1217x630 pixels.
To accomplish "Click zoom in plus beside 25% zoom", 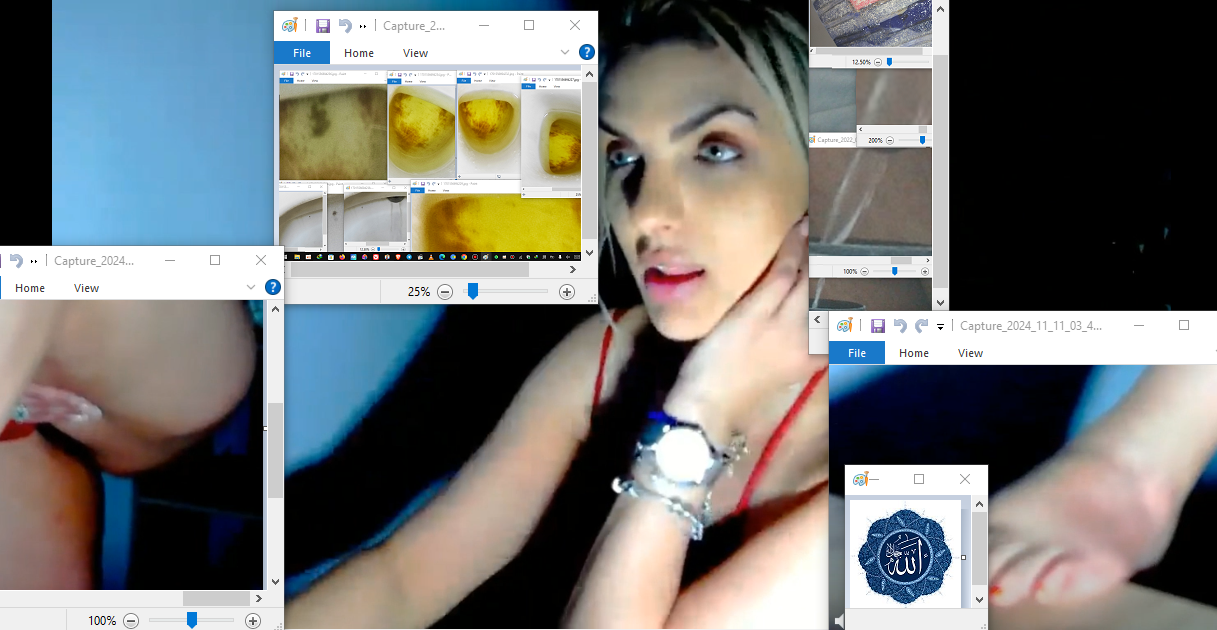I will (x=567, y=292).
